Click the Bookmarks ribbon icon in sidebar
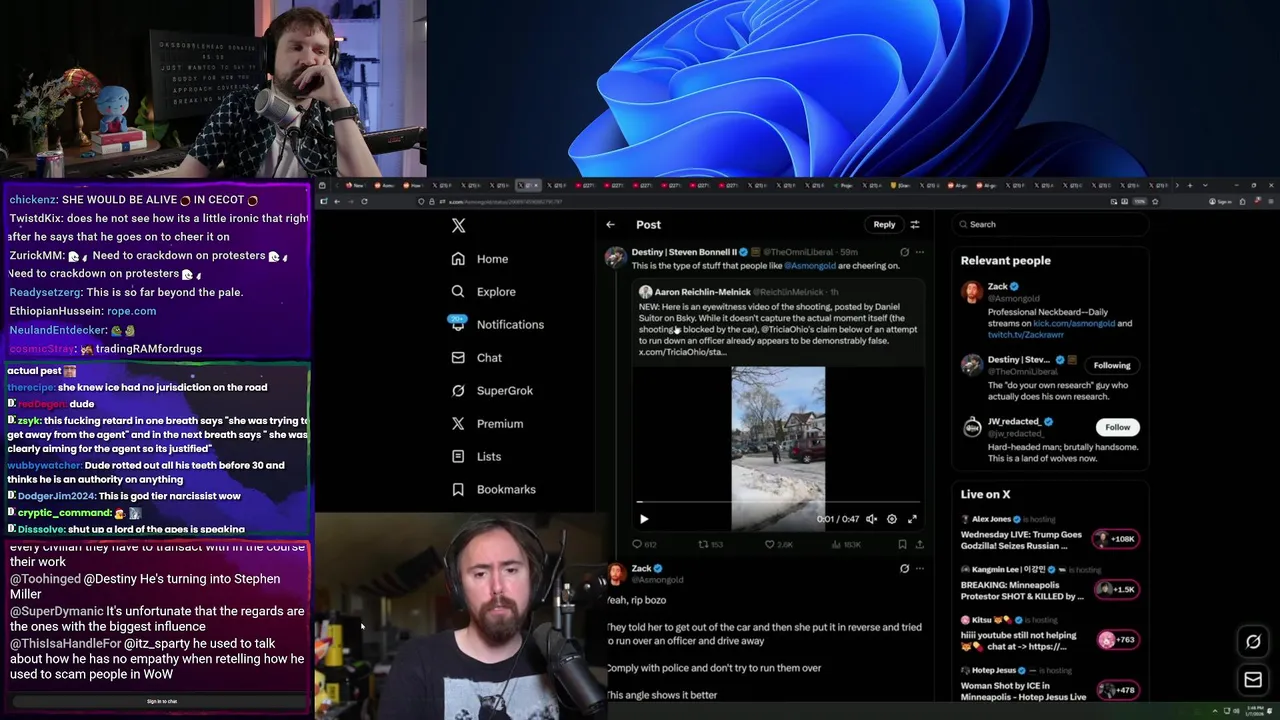 (458, 490)
